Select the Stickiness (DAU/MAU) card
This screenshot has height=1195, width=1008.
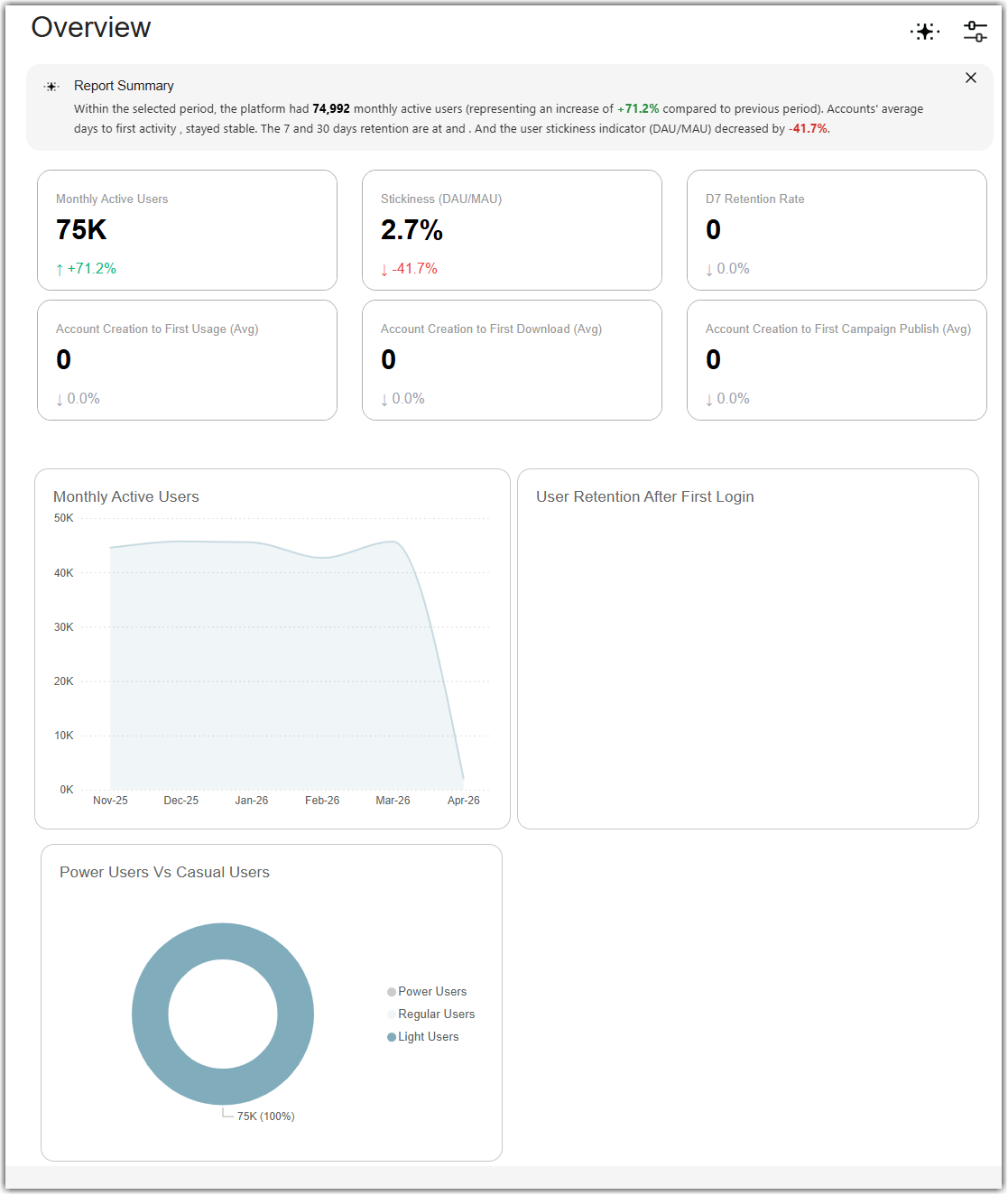click(512, 230)
